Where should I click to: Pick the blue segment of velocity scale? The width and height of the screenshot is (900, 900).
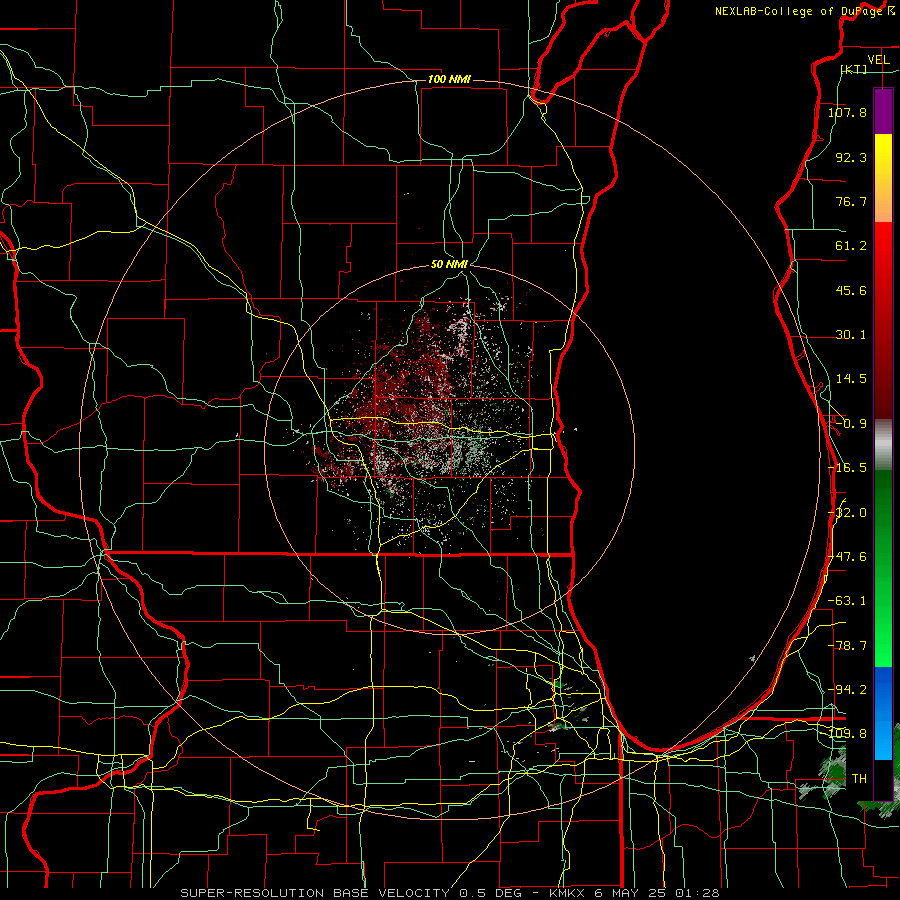[x=883, y=713]
